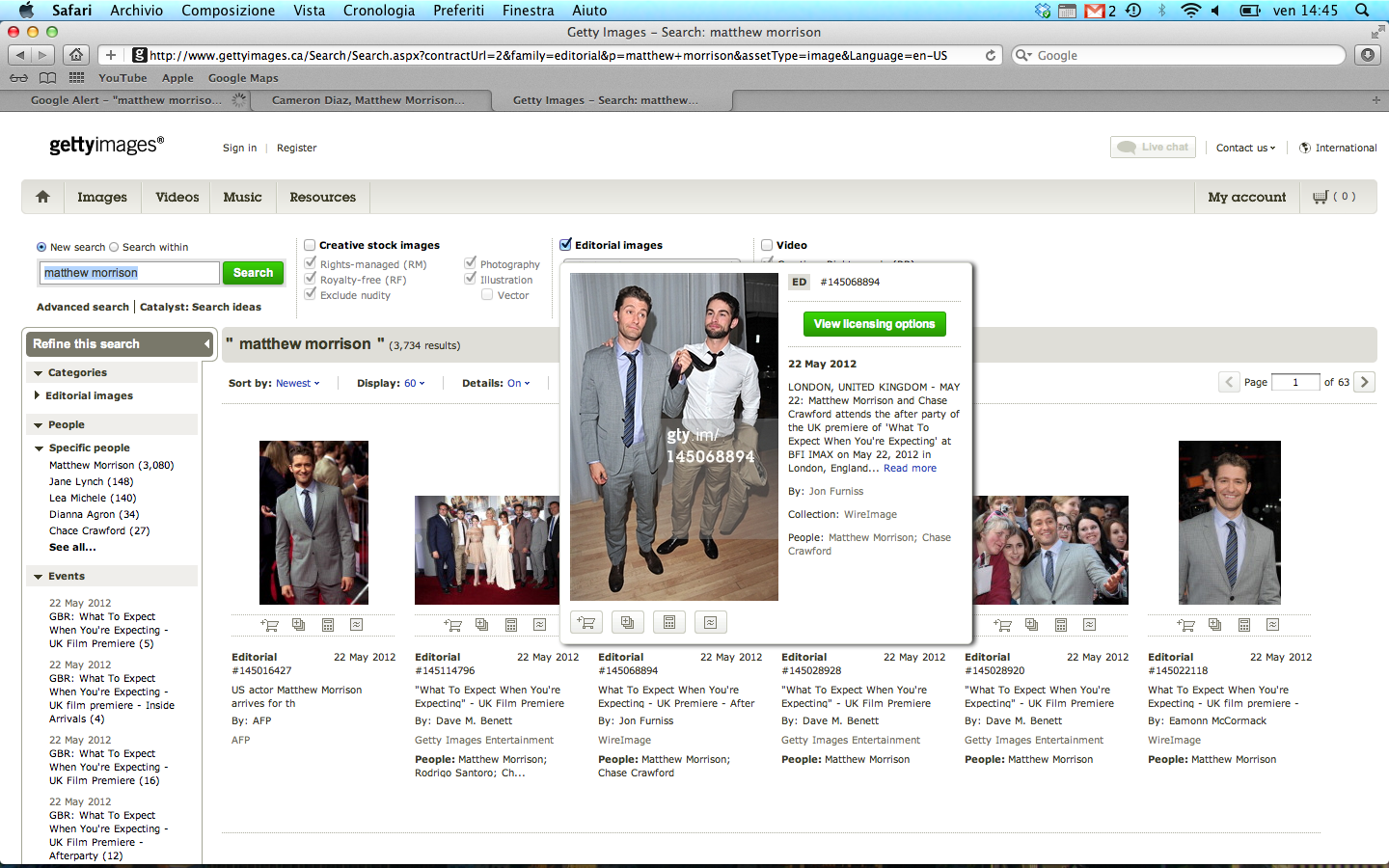Open Cronologia in Safari menu bar
1389x868 pixels.
pyautogui.click(x=379, y=11)
